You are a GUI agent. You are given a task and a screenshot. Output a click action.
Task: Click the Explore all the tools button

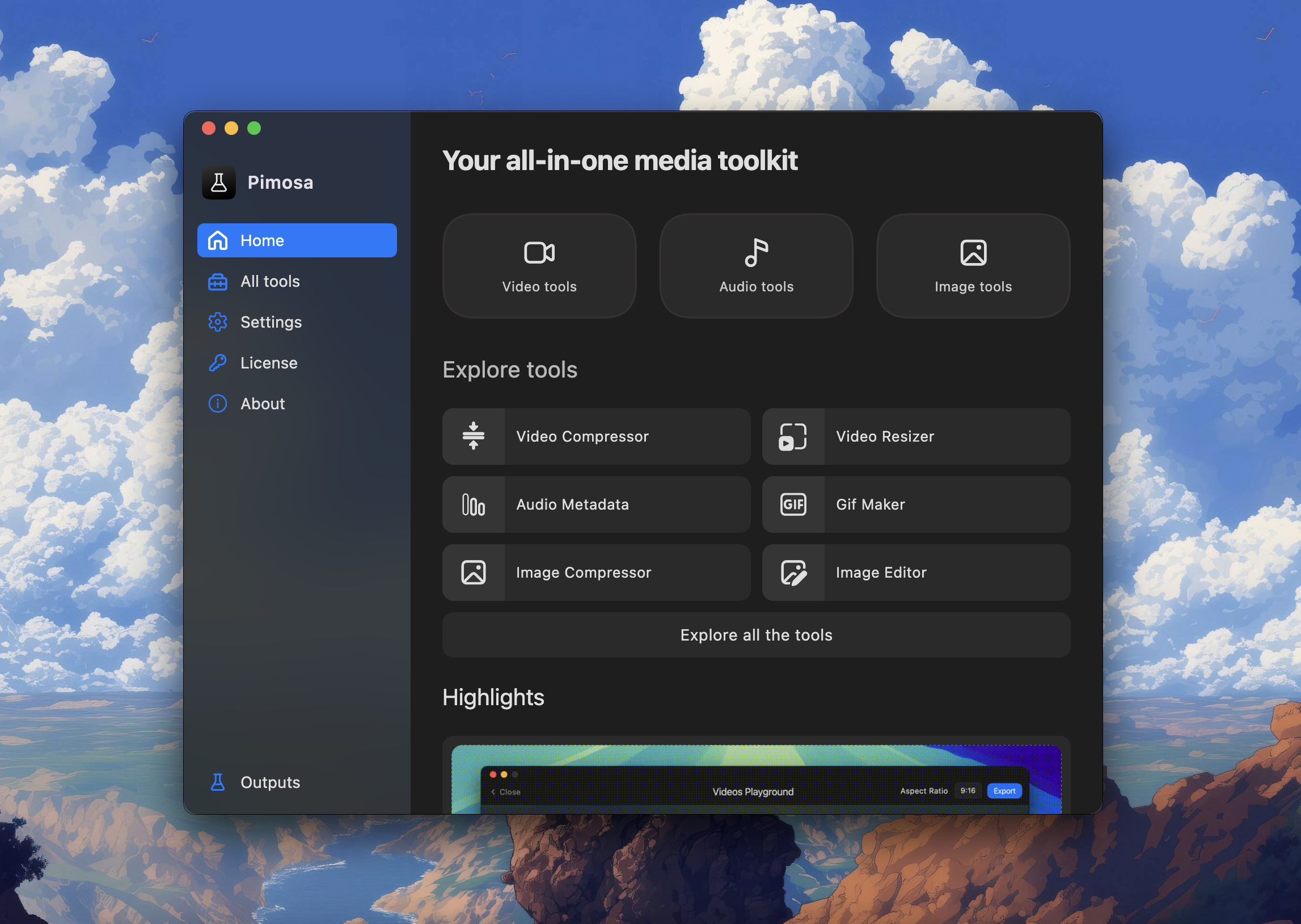[756, 635]
